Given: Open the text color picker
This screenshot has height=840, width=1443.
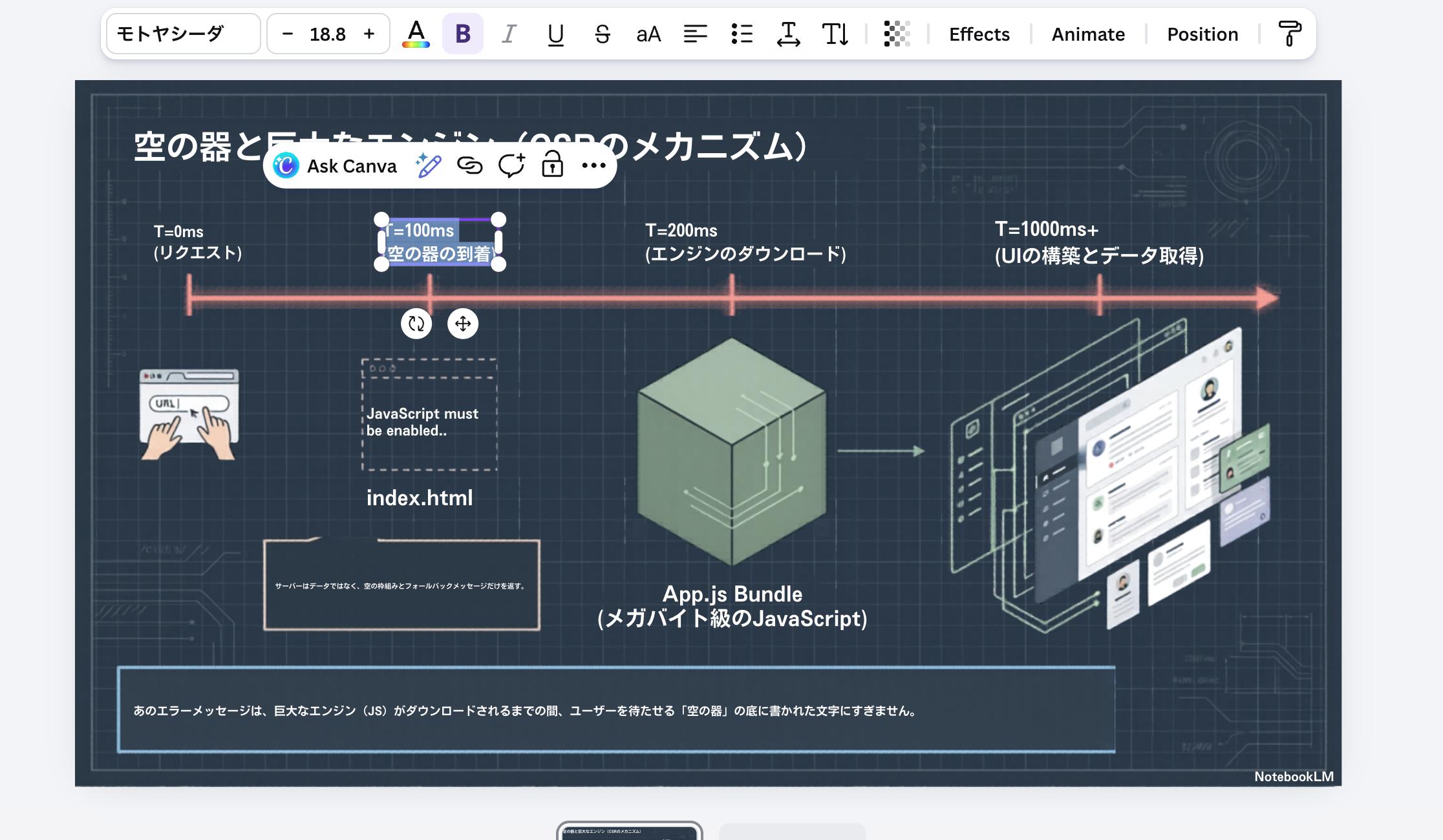Looking at the screenshot, I should (416, 34).
